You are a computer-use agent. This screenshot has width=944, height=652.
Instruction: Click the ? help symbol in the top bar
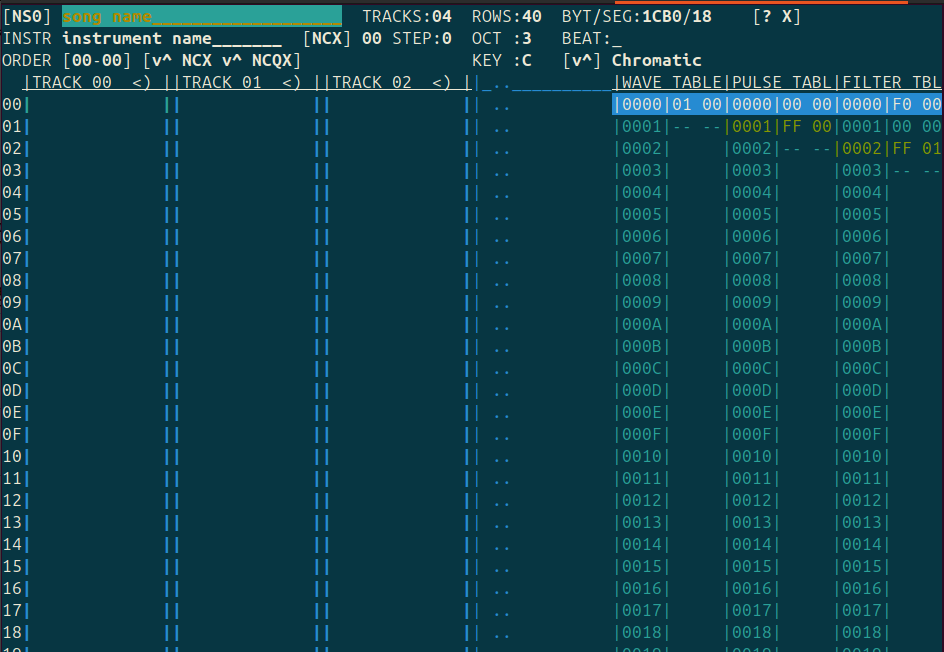(x=766, y=17)
